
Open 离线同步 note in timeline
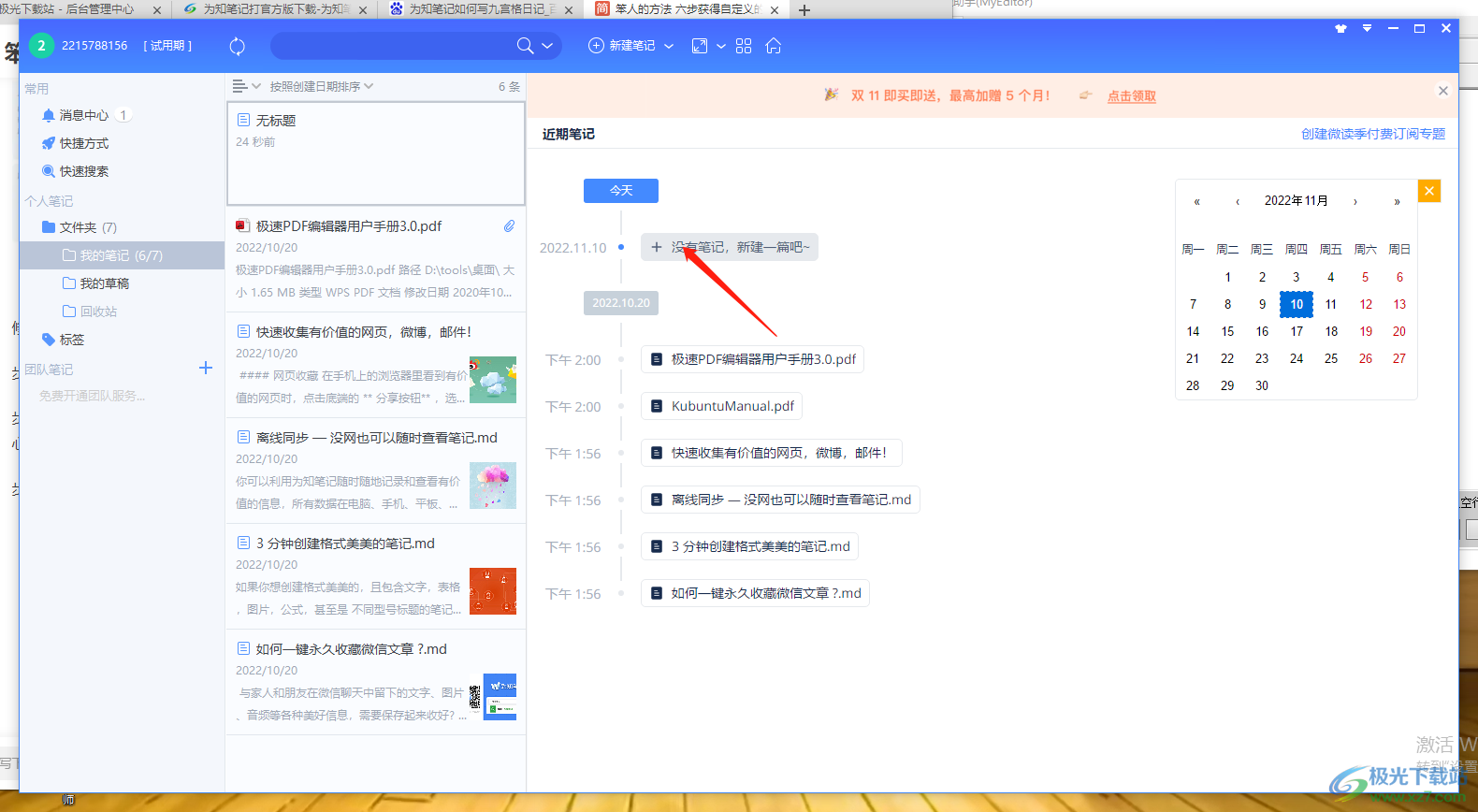click(x=780, y=500)
